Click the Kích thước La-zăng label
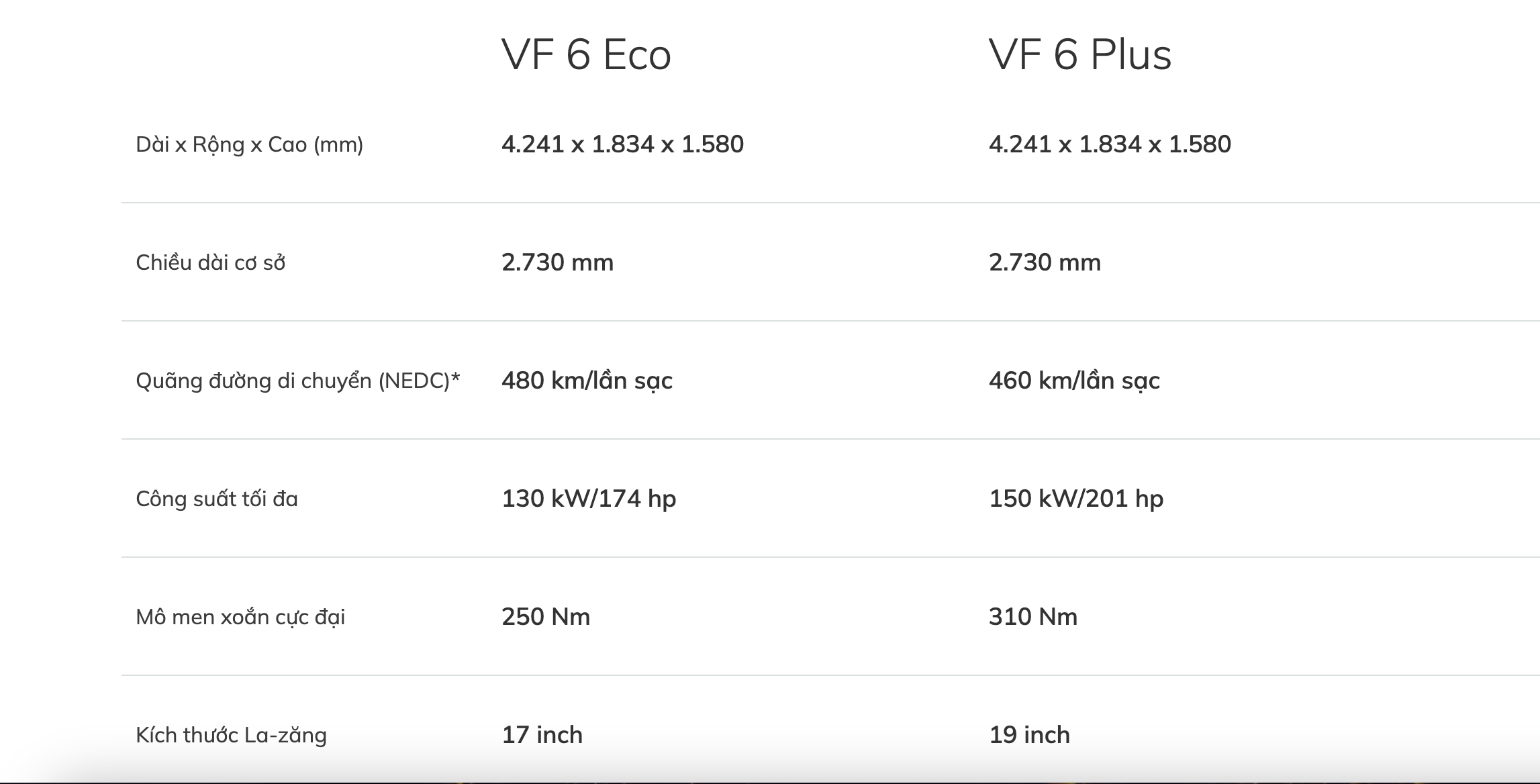This screenshot has height=784, width=1540. pos(231,735)
